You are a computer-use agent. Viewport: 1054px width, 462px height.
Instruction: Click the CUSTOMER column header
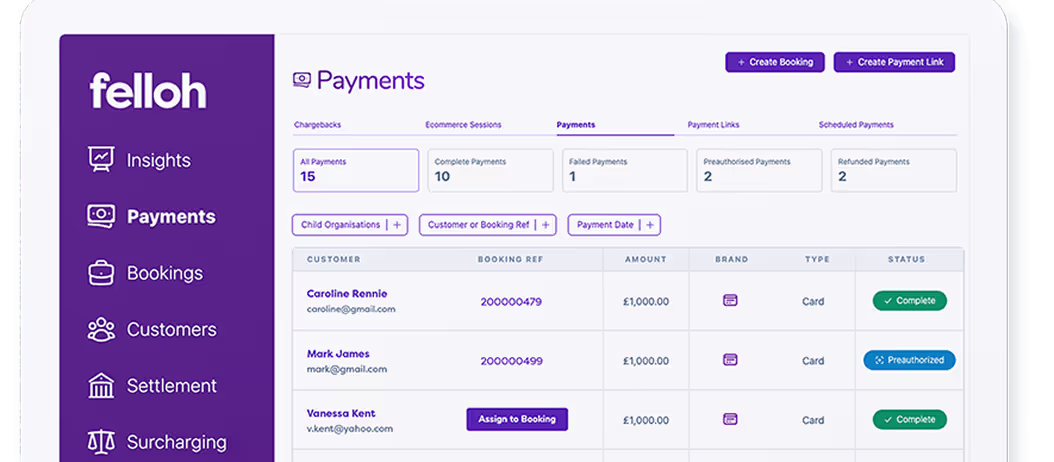333,260
